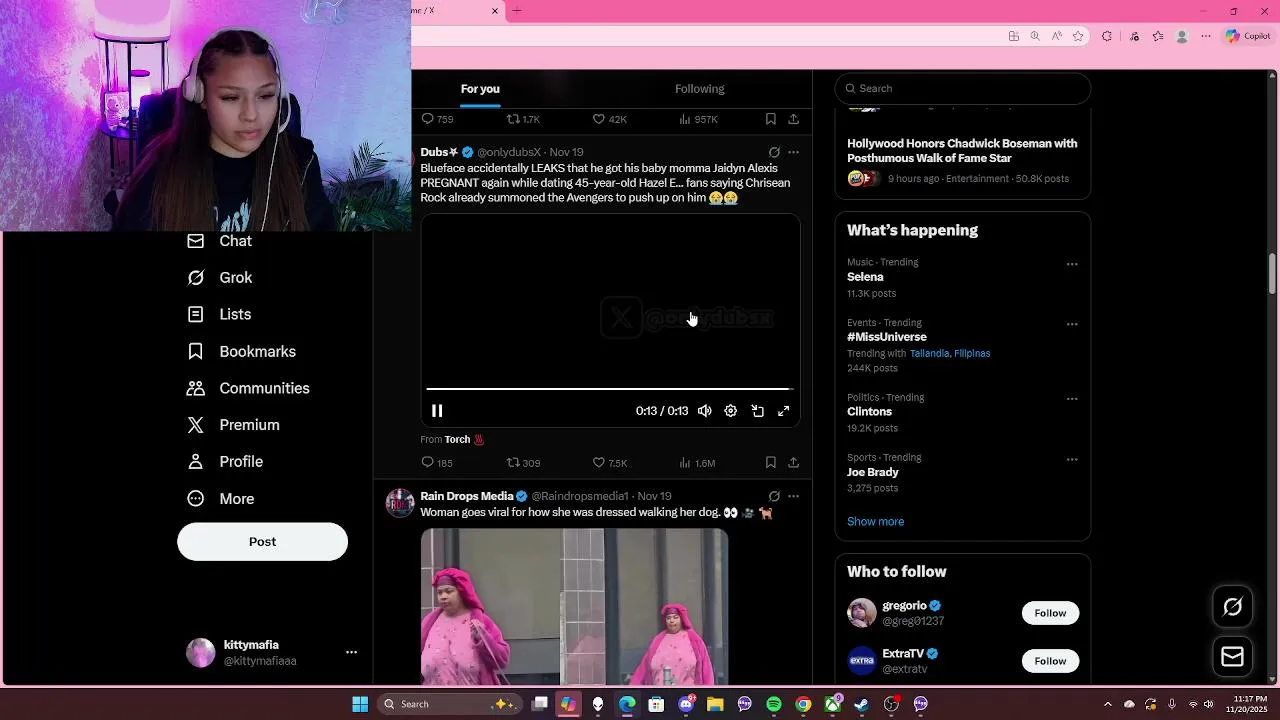
Task: Open the pink-dressed woman video thumbnail
Action: [574, 607]
